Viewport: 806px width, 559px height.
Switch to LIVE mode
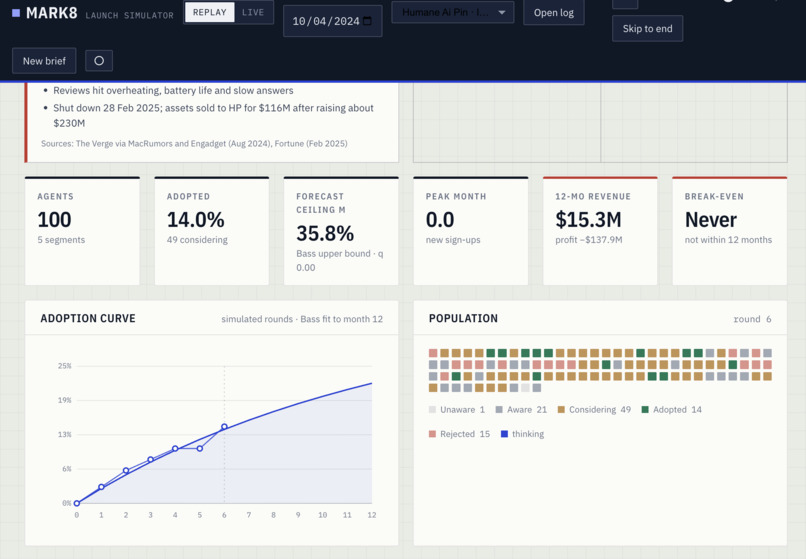point(253,12)
